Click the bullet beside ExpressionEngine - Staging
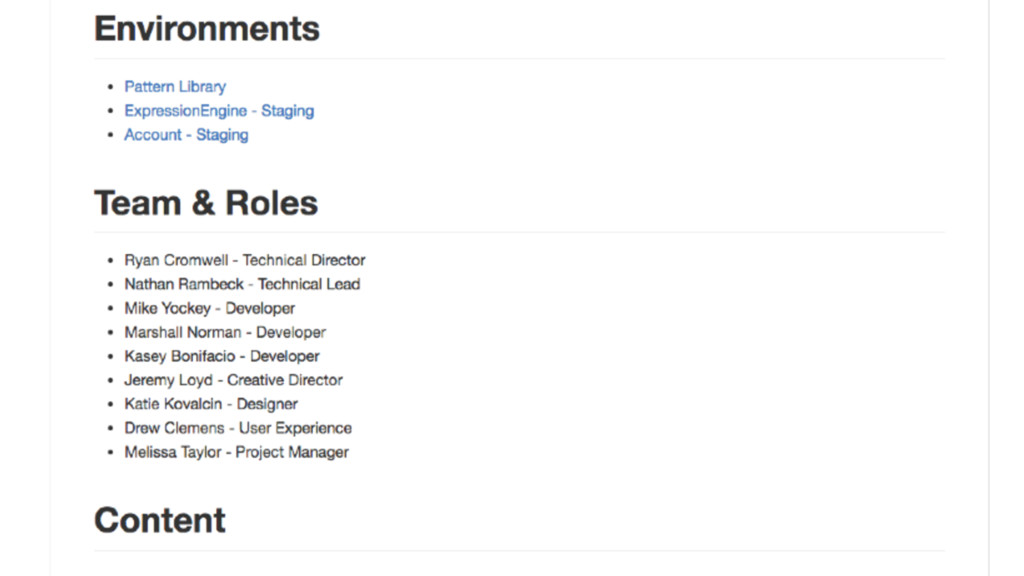This screenshot has width=1024, height=576. pos(111,112)
